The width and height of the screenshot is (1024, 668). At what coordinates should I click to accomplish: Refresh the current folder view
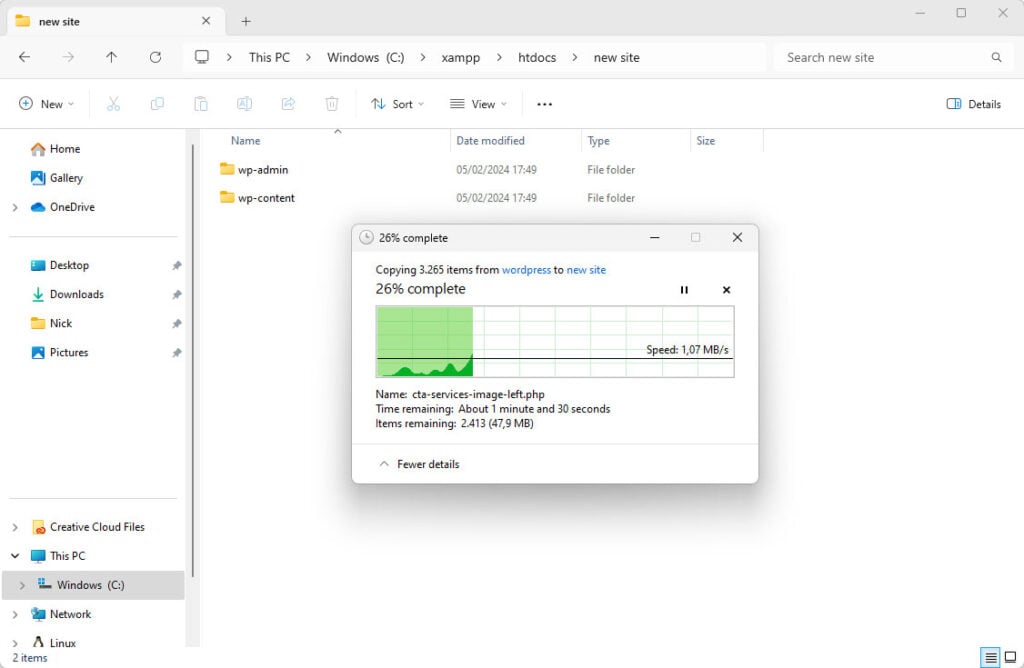click(155, 57)
